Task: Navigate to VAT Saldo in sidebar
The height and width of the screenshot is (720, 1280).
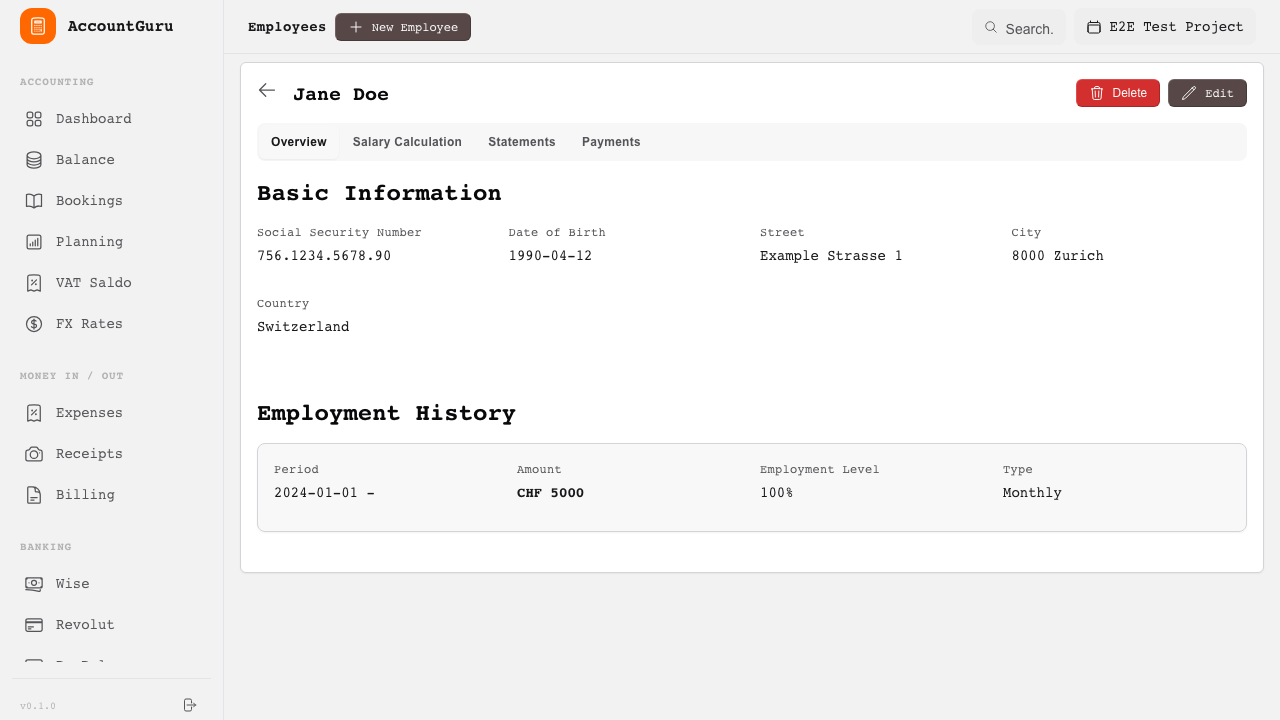Action: click(x=93, y=283)
